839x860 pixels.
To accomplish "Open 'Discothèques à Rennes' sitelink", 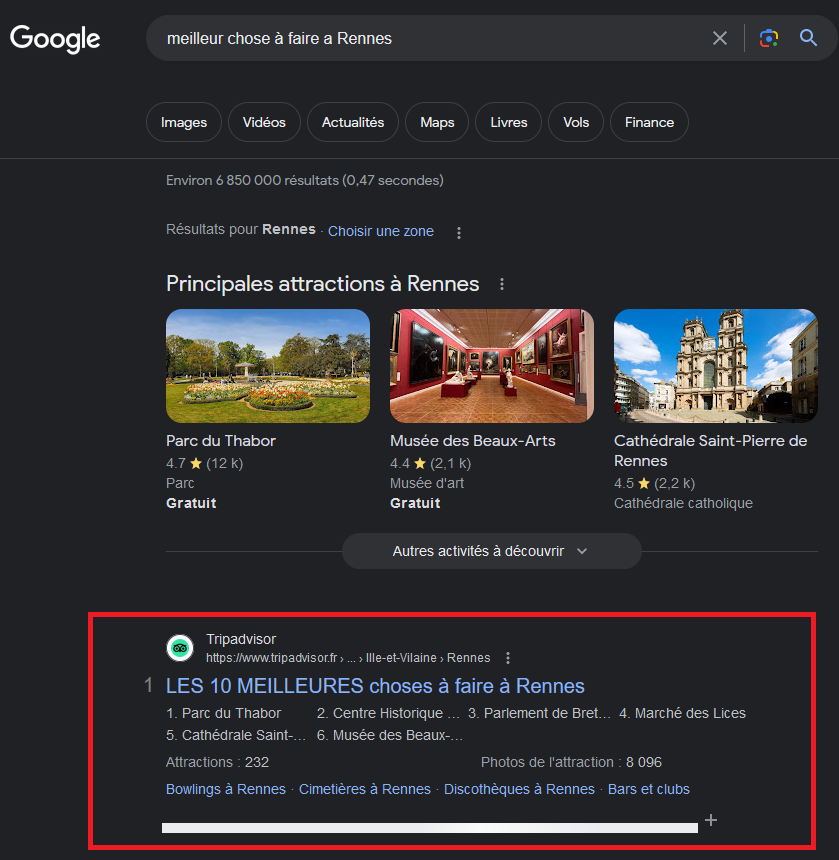I will point(519,789).
